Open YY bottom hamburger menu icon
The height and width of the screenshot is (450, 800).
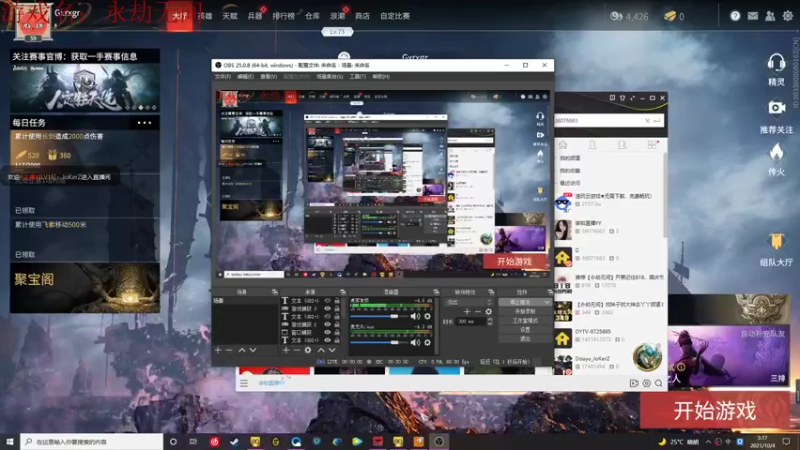coord(244,383)
